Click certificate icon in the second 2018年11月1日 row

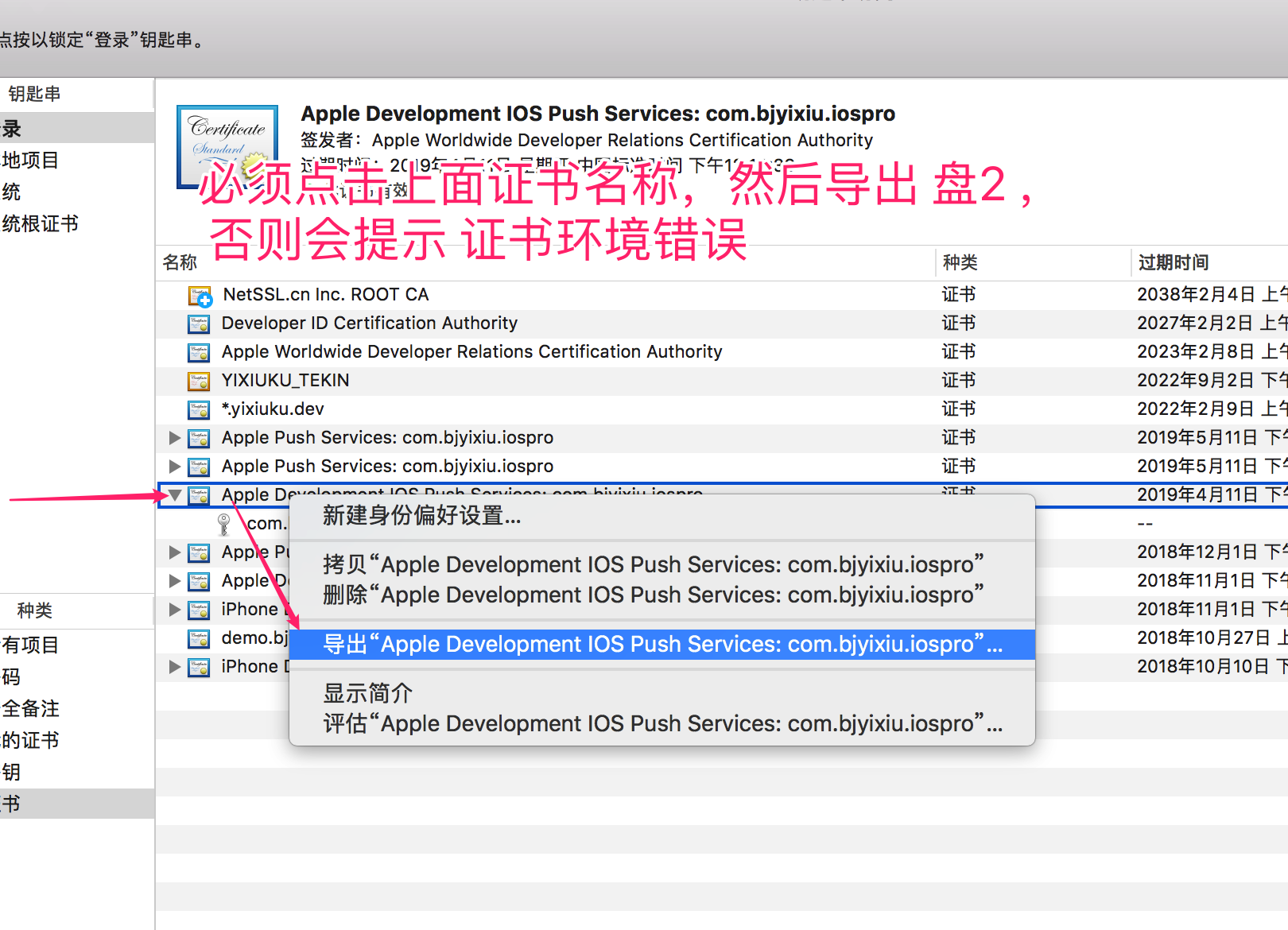pyautogui.click(x=199, y=610)
